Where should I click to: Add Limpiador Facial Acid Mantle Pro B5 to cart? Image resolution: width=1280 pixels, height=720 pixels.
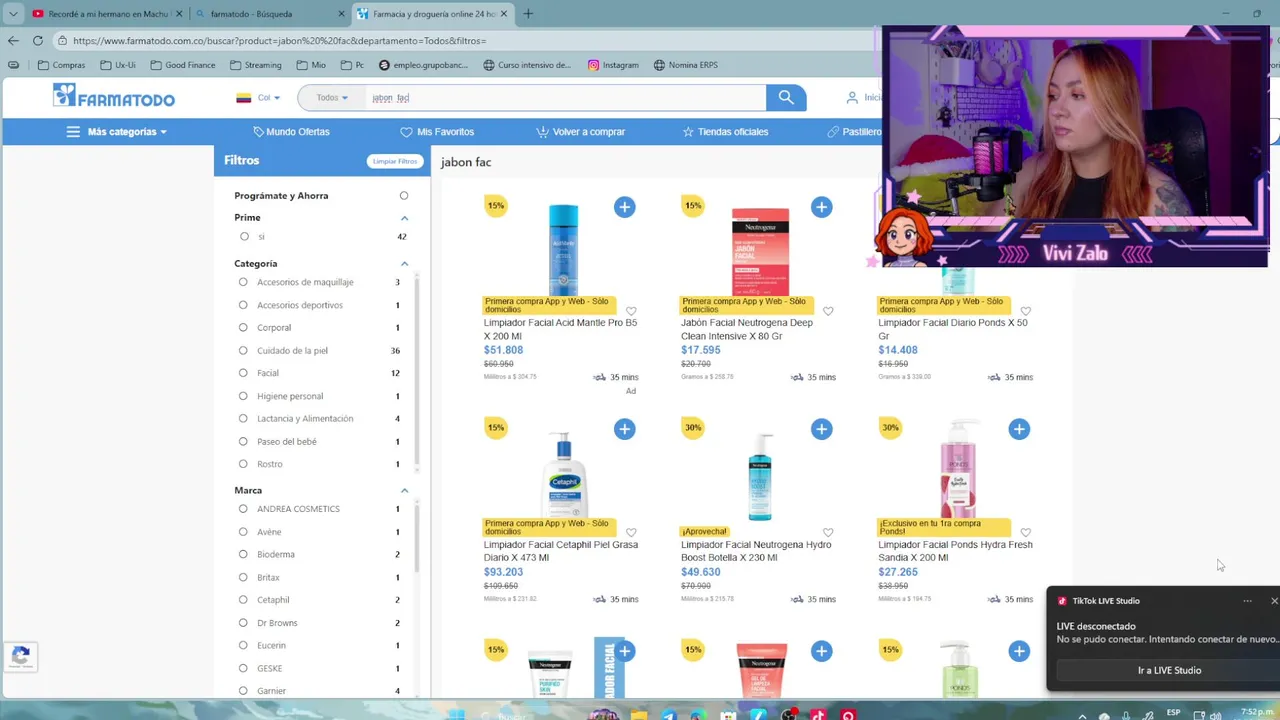624,207
